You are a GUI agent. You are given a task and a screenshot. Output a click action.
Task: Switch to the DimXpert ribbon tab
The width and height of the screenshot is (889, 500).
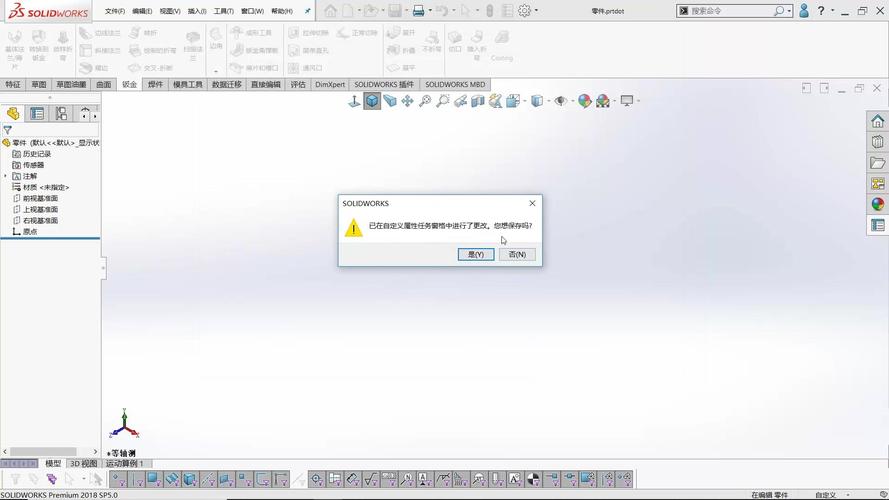coord(330,84)
